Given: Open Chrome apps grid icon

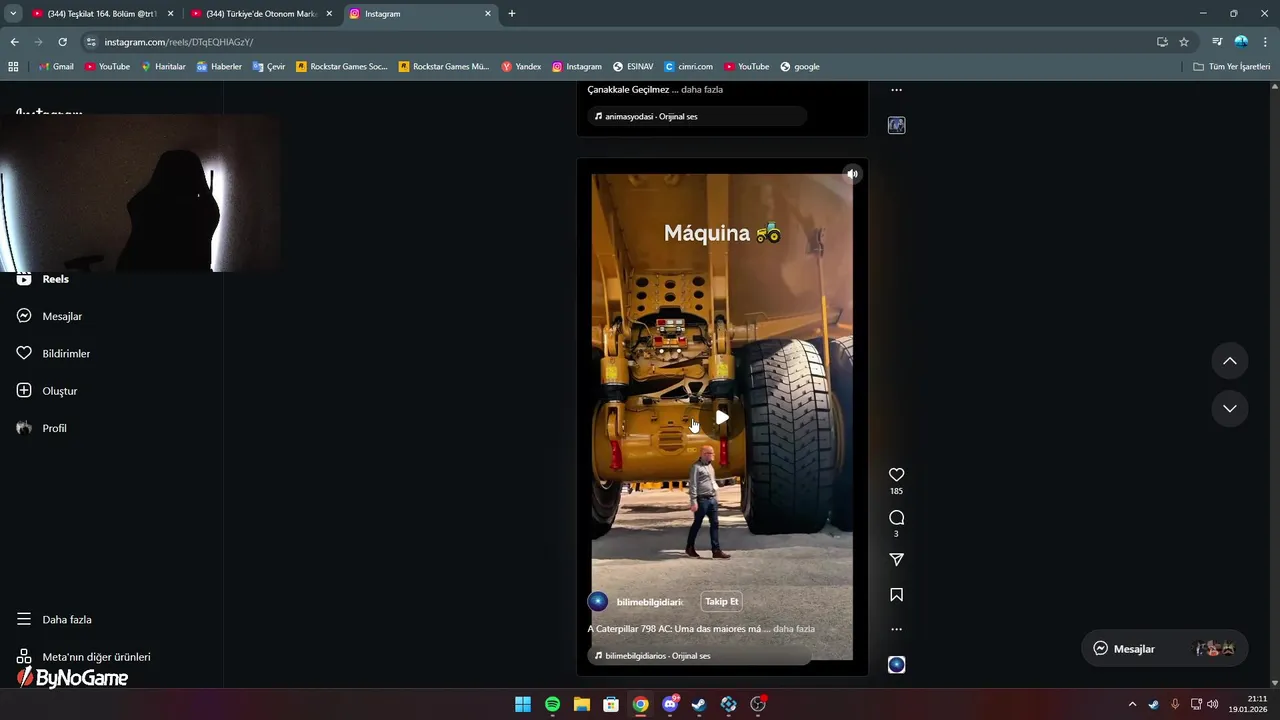Looking at the screenshot, I should 13,67.
